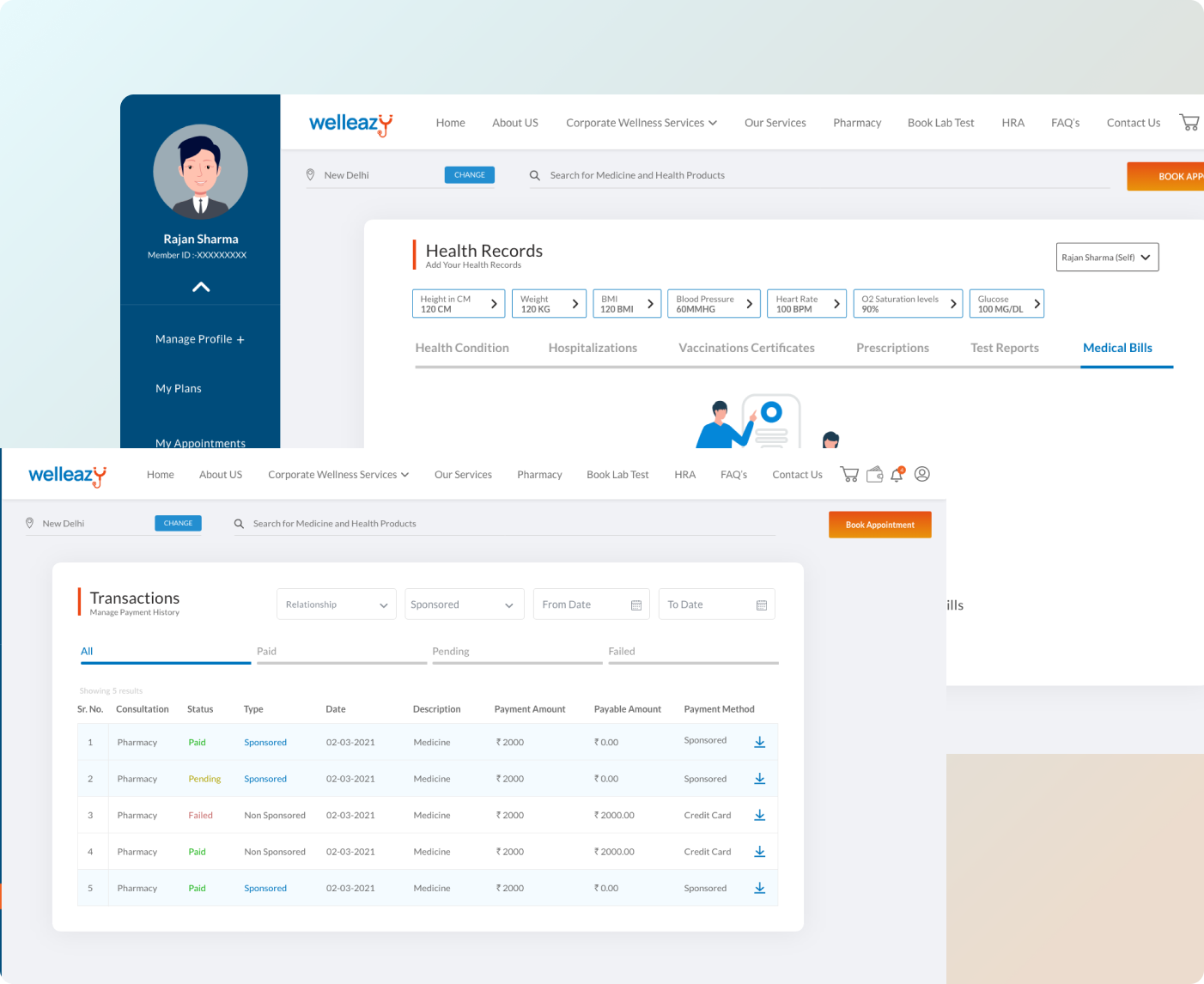Click From Date input field
The image size is (1204, 984).
[592, 604]
